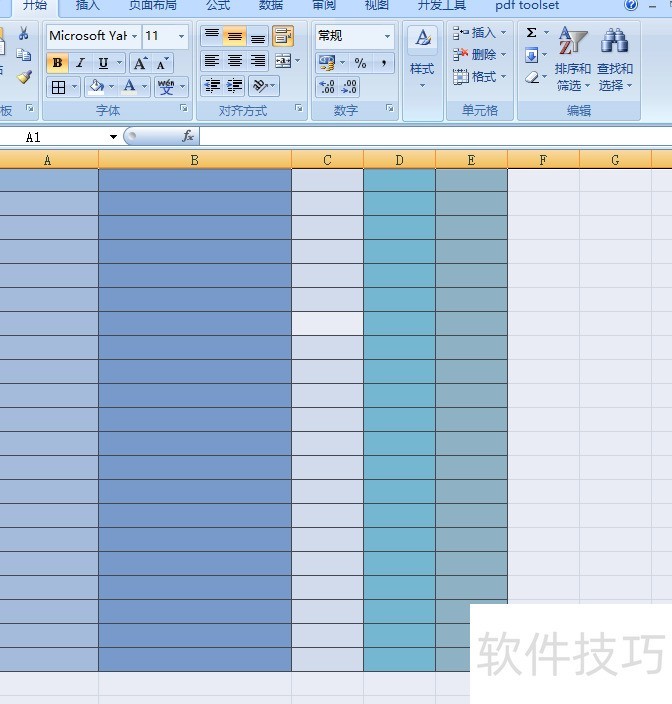Decrease decimal places
This screenshot has height=704, width=672.
349,87
